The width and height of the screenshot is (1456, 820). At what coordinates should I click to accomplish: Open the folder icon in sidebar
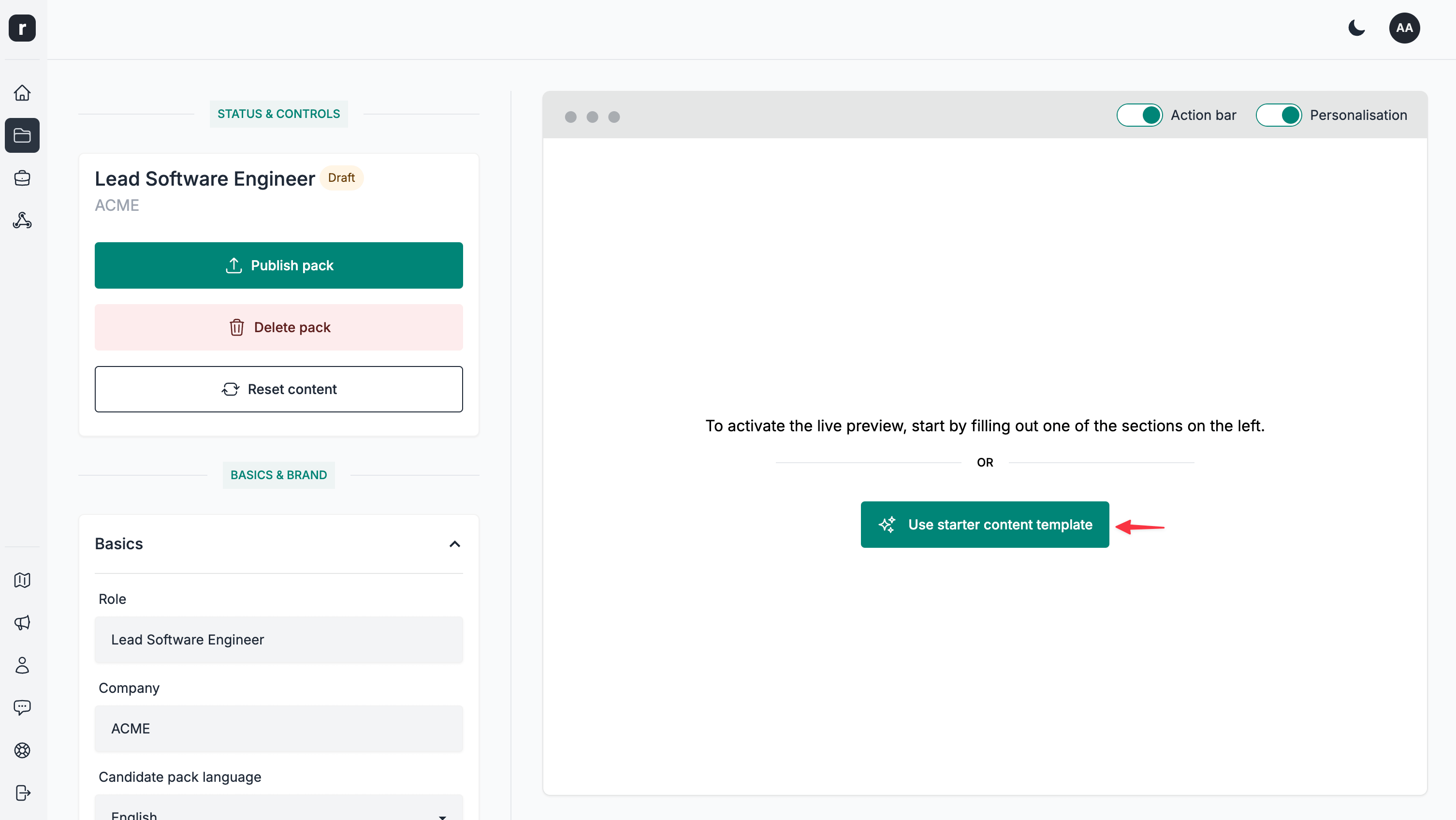point(22,136)
